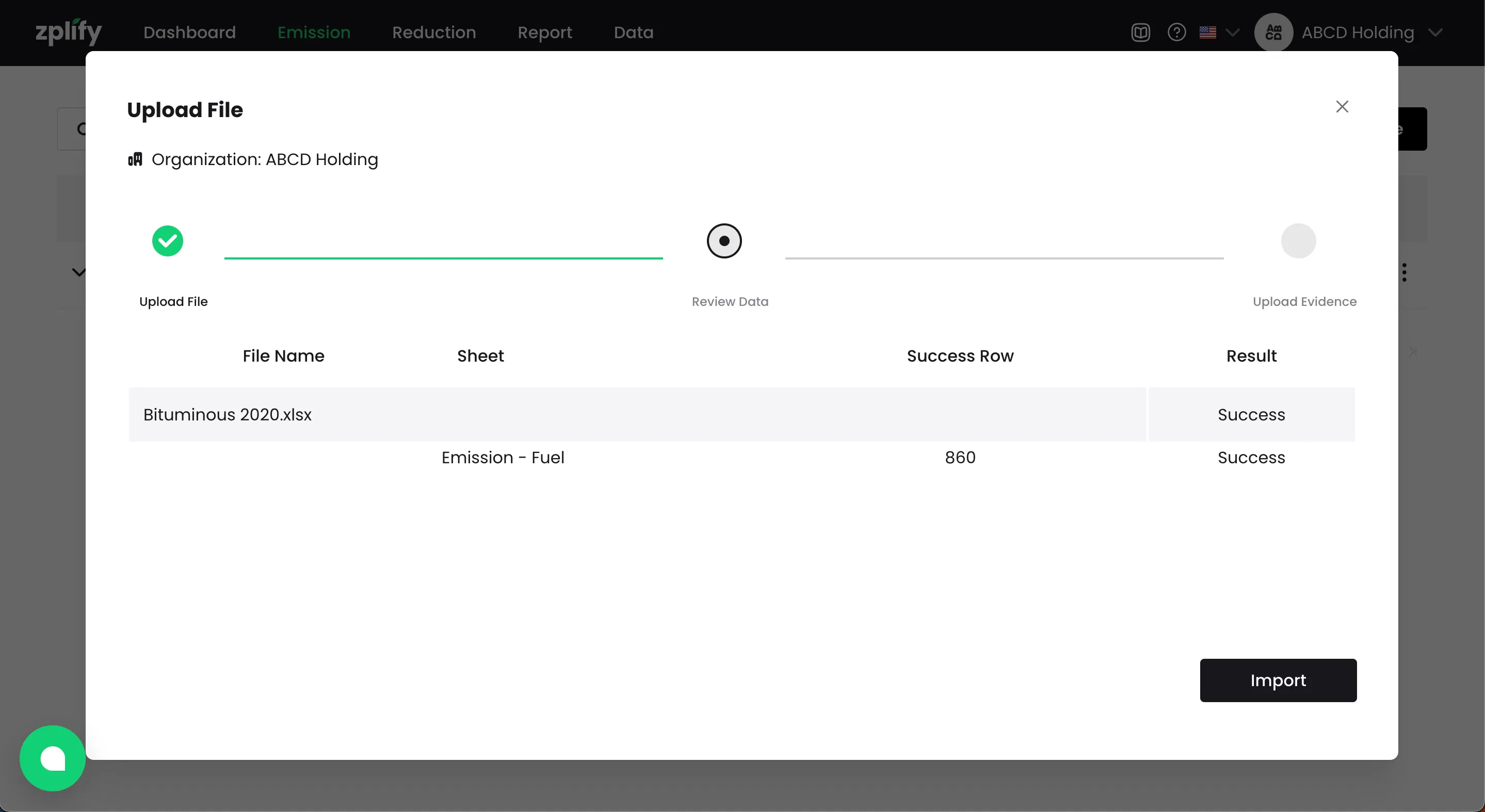Collapse the row chevron behind dialog
Viewport: 1485px width, 812px height.
pos(78,272)
